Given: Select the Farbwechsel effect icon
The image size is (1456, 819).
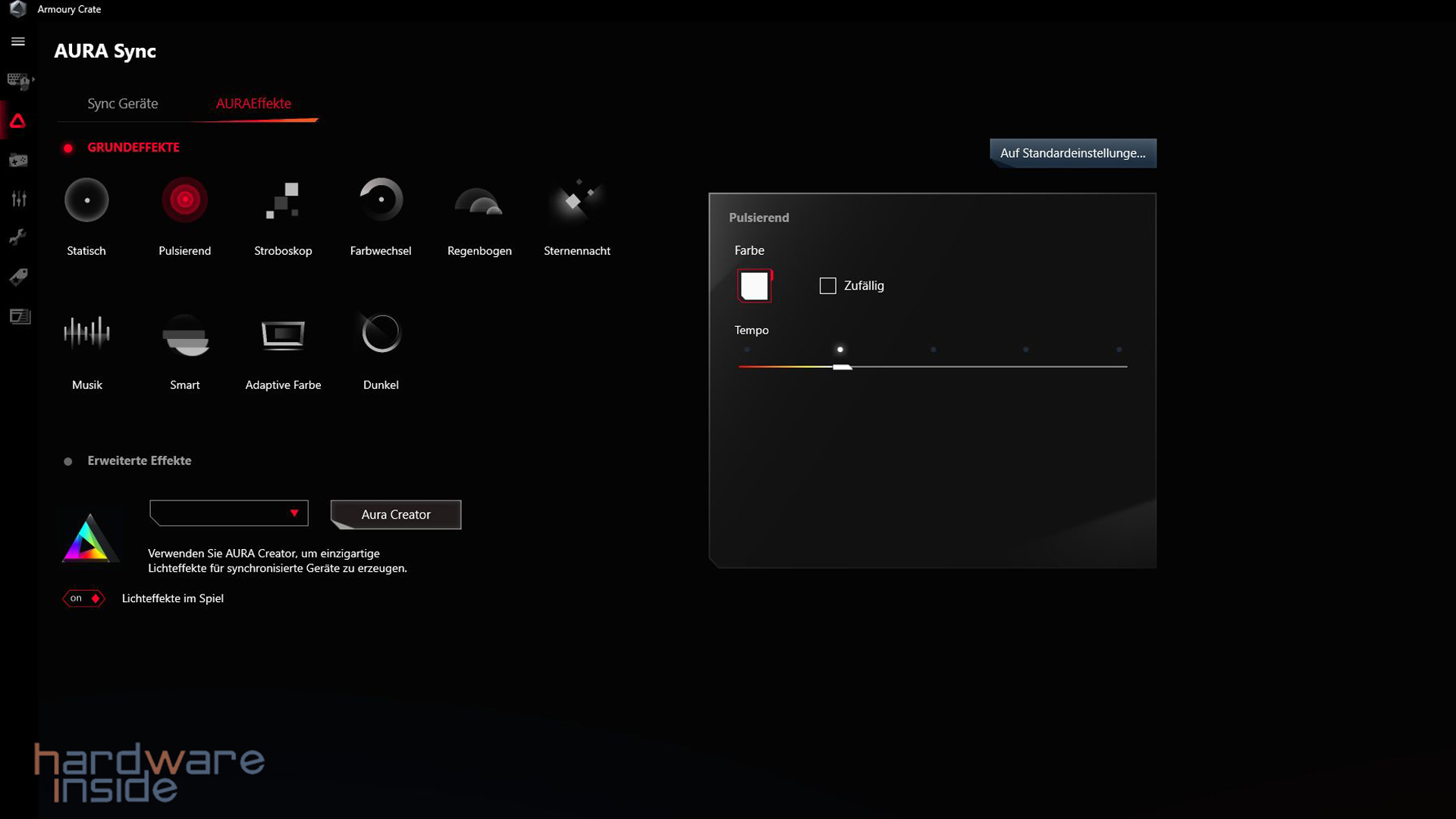Looking at the screenshot, I should click(381, 200).
